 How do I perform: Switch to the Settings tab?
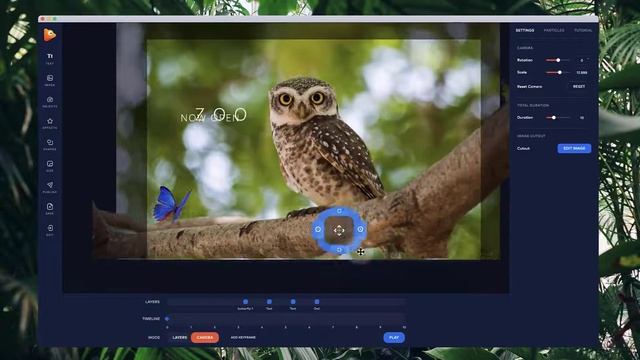click(x=525, y=30)
